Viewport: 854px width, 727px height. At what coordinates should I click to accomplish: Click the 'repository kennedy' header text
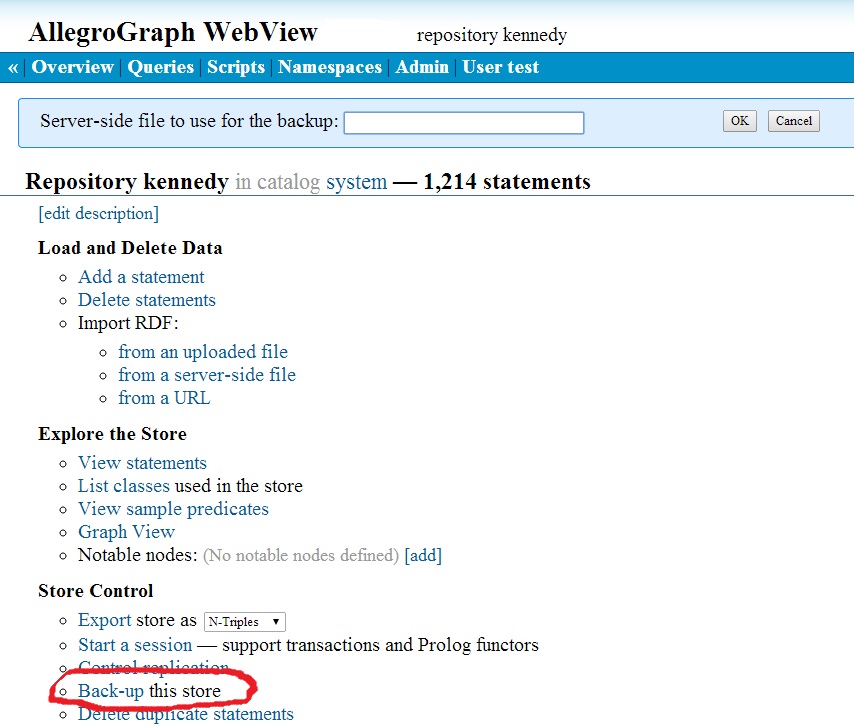point(492,35)
